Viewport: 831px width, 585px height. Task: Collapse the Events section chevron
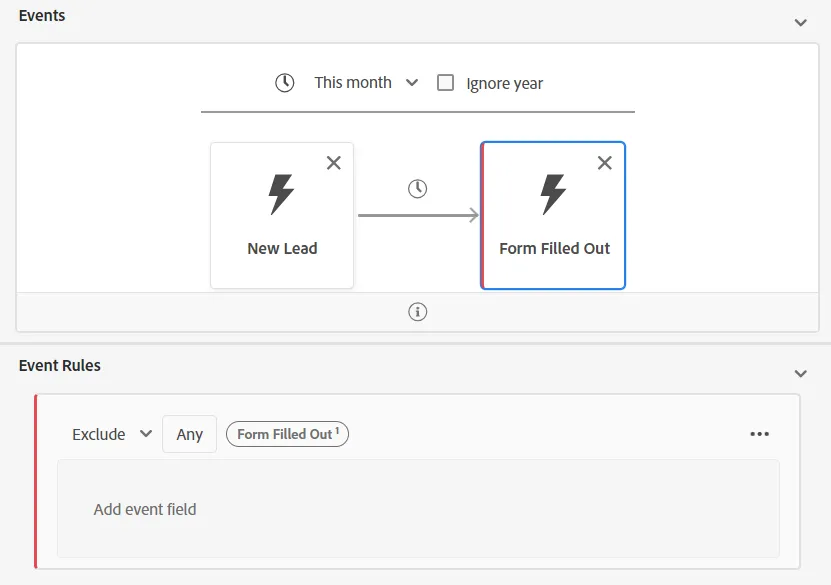pos(801,22)
